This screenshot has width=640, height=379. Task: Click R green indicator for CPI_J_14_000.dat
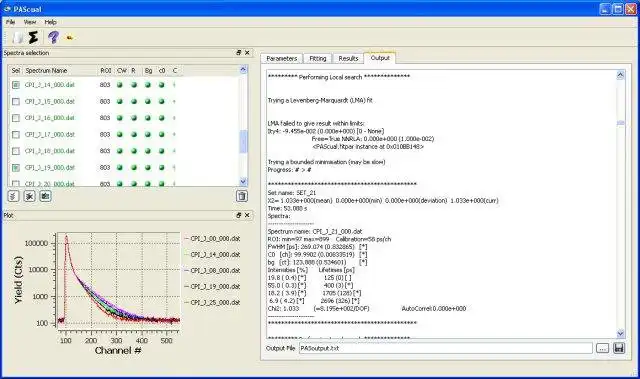coord(134,85)
